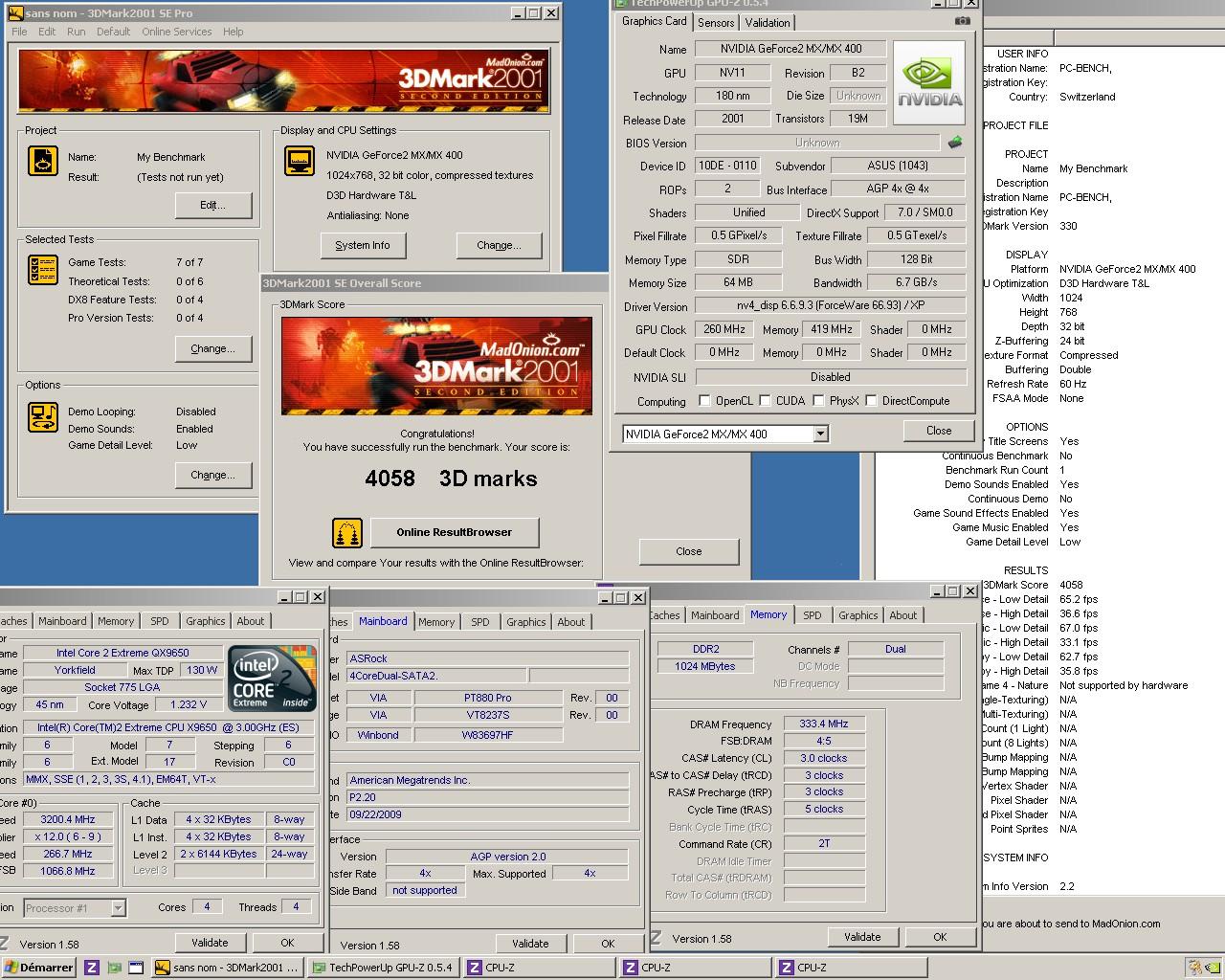Enable the CUDA checkbox

point(765,401)
